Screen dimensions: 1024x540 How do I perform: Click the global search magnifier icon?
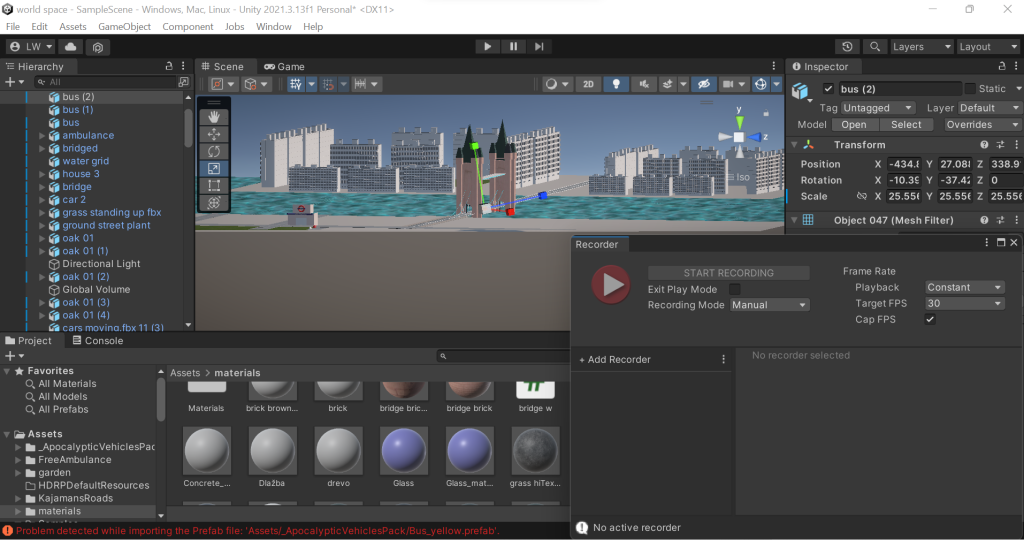coord(874,46)
